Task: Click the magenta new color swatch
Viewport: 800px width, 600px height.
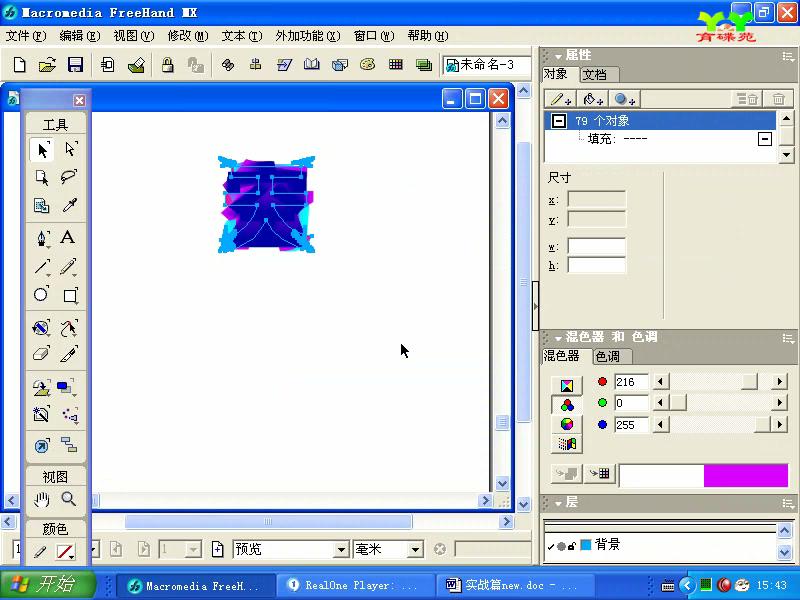Action: pos(745,475)
